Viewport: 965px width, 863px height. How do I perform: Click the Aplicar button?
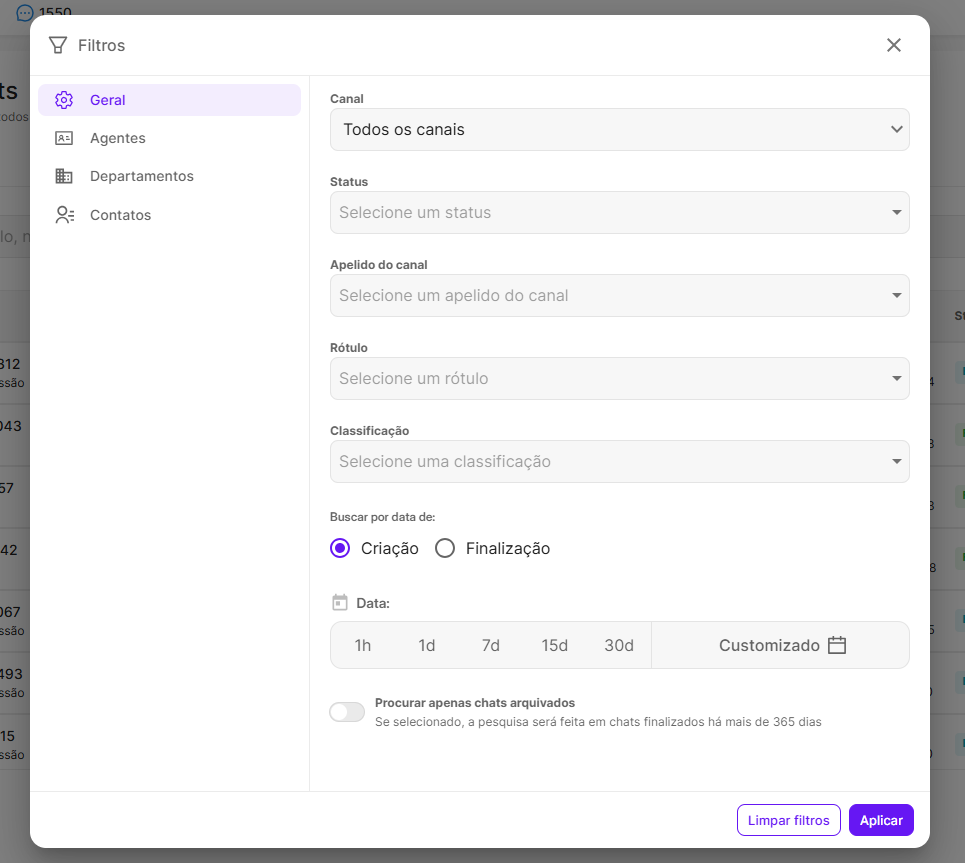tap(880, 820)
